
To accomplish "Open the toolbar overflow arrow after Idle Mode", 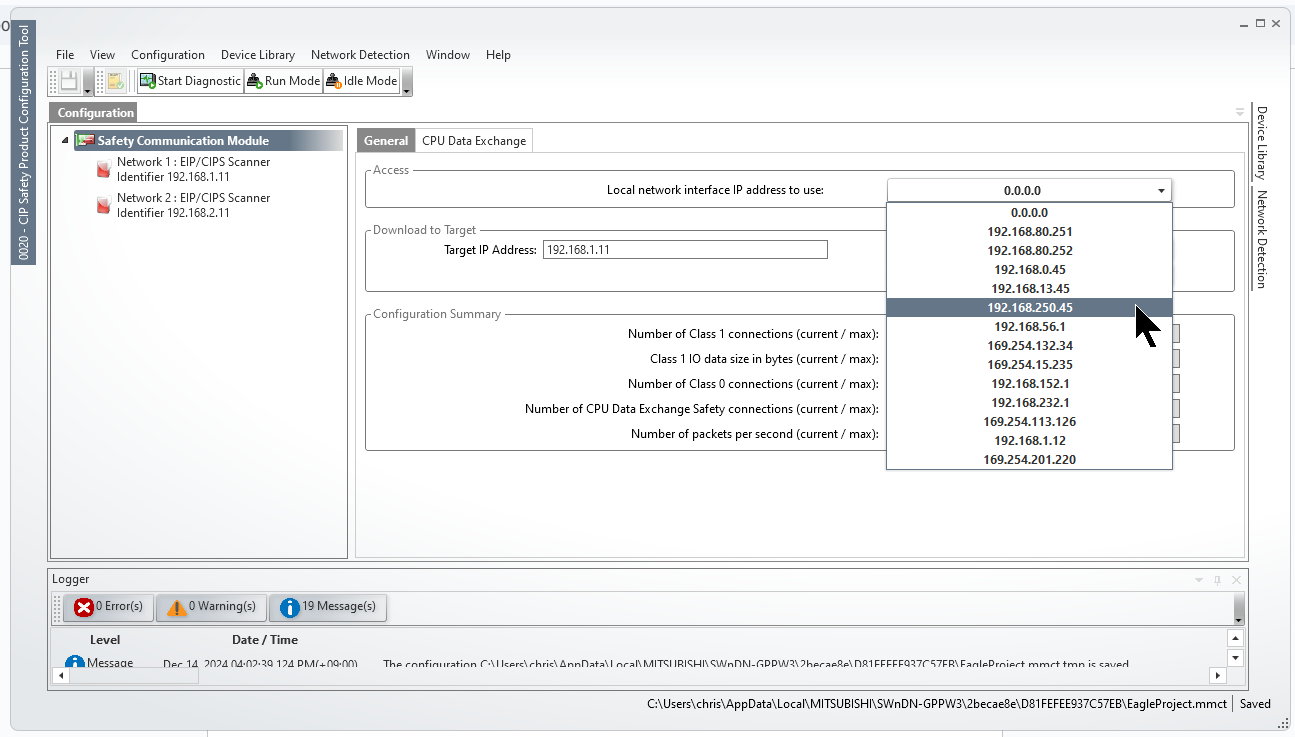I will [x=406, y=83].
